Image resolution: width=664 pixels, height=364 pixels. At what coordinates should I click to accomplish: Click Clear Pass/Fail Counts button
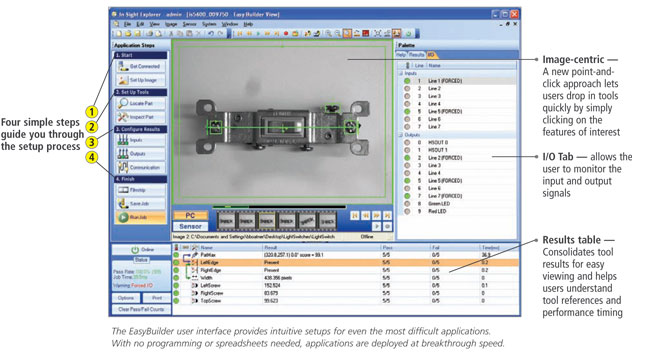click(141, 309)
